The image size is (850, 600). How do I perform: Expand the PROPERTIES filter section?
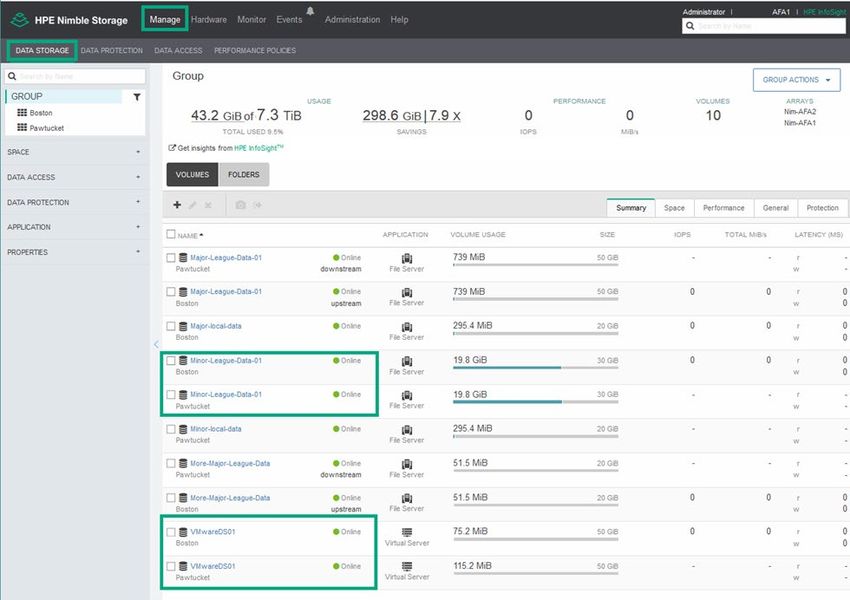coord(74,252)
